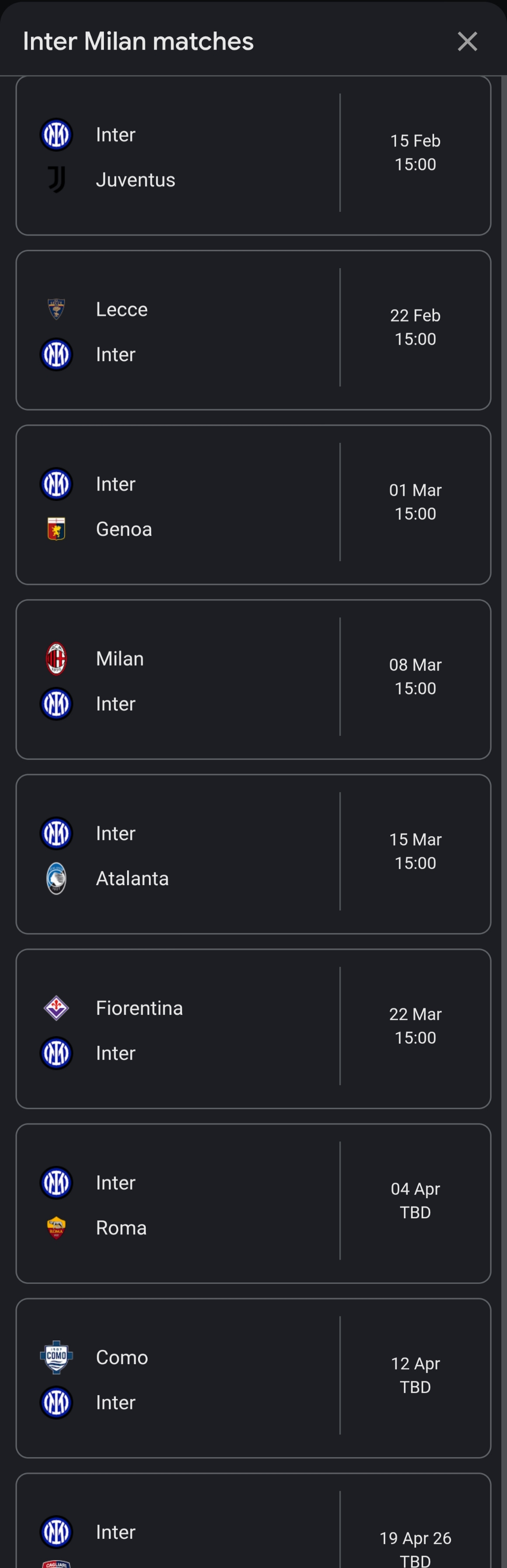The image size is (507, 1568).
Task: Click the Genoa team name
Action: tap(124, 529)
